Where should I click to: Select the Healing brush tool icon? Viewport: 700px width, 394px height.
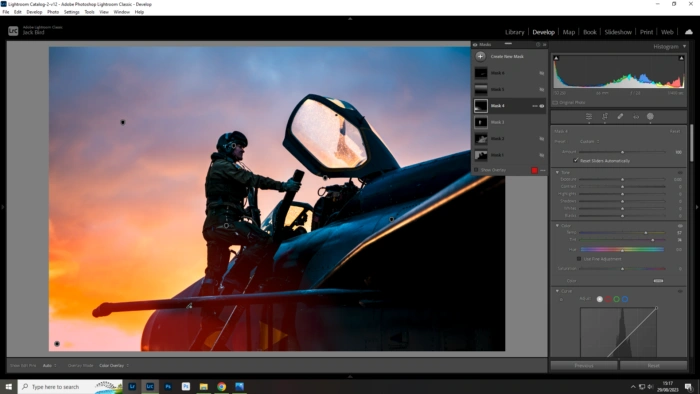[620, 116]
